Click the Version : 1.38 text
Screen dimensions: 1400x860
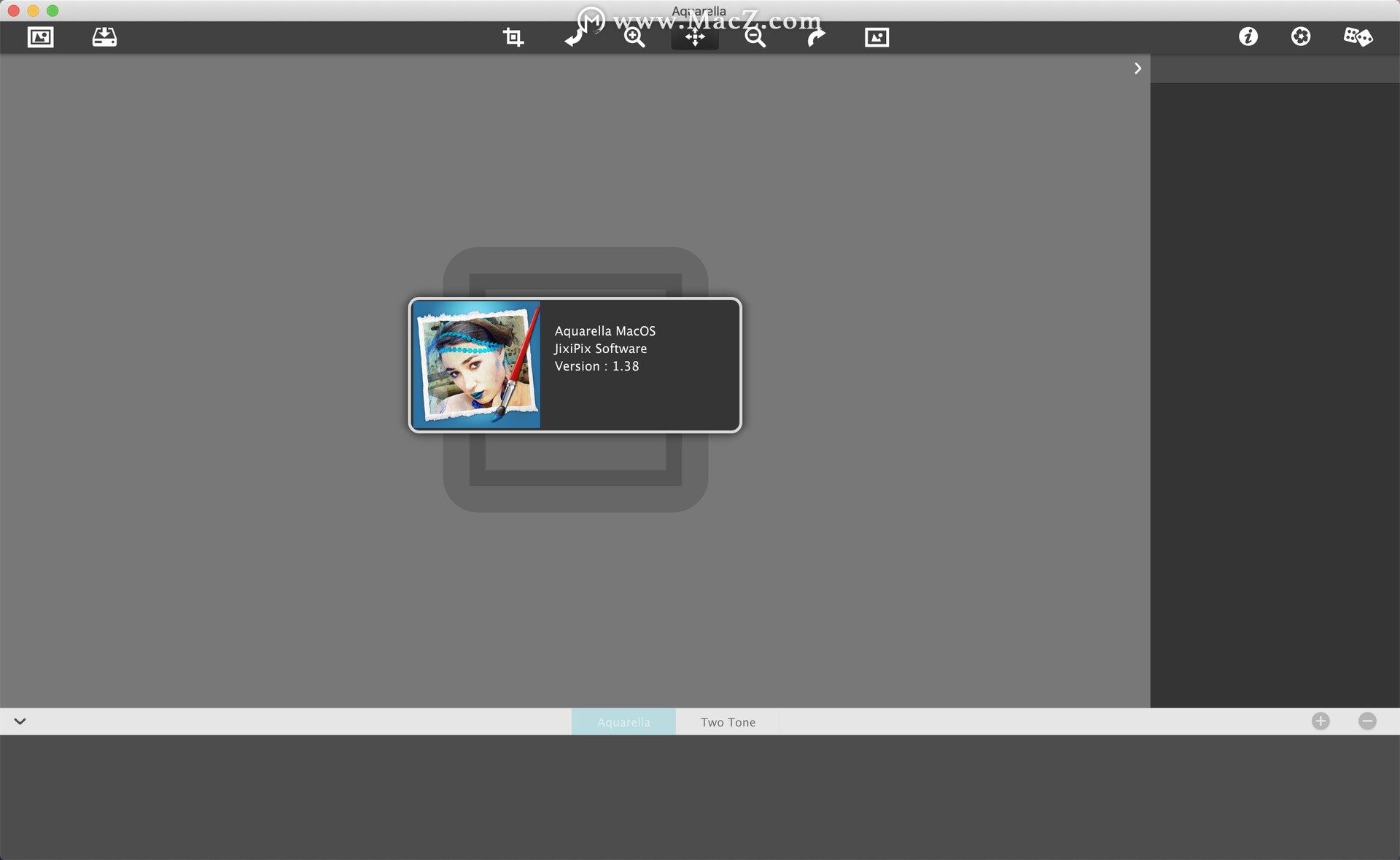(596, 366)
